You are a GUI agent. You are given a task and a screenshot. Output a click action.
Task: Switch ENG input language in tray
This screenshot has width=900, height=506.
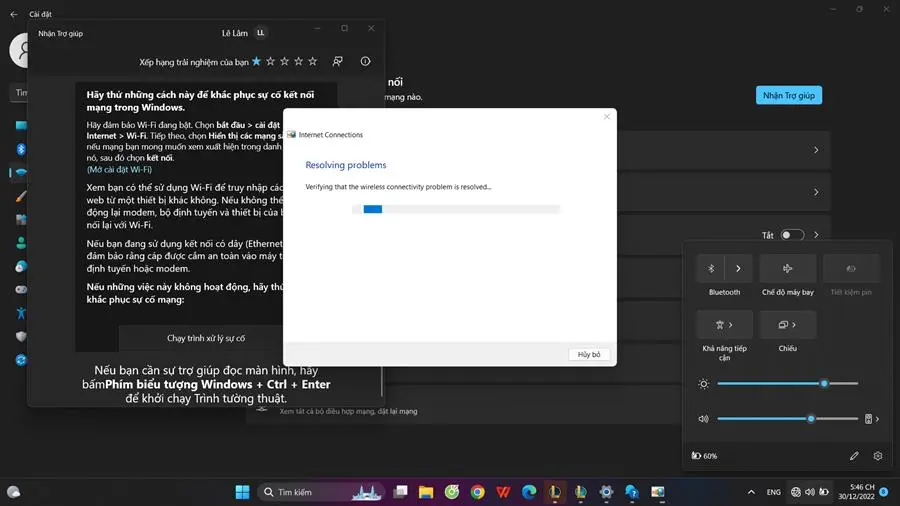coord(773,492)
